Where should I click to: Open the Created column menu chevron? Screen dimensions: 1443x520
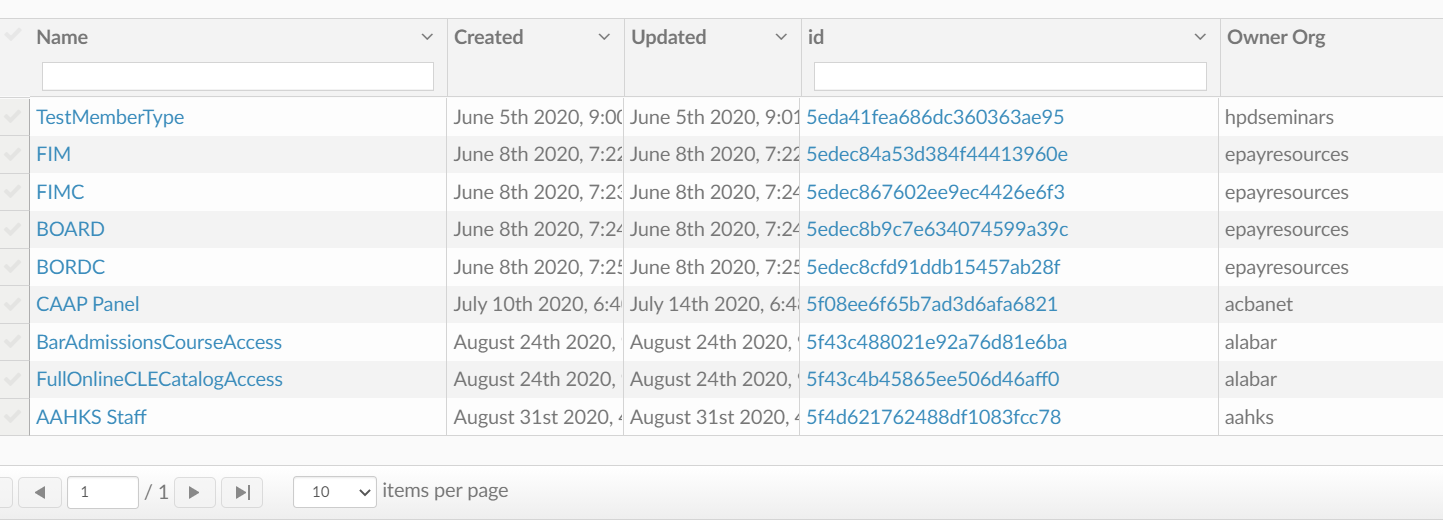coord(604,37)
